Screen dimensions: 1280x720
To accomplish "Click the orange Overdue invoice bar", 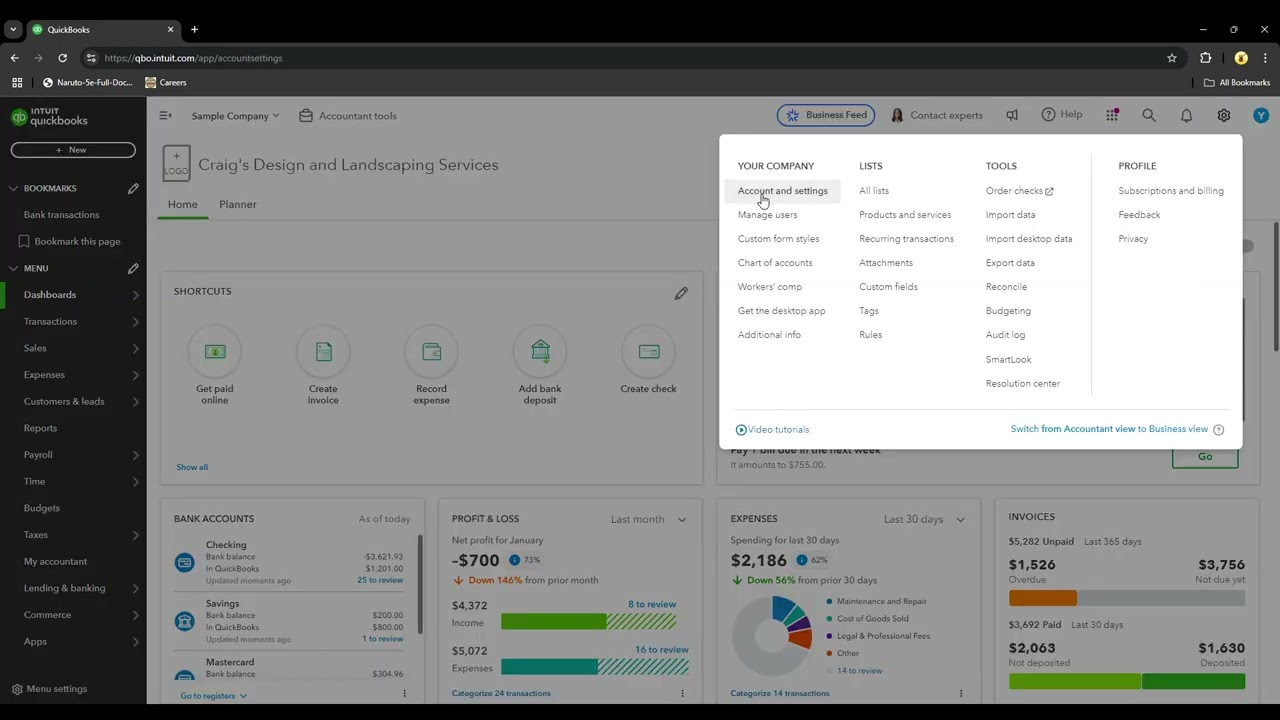I will coord(1043,598).
